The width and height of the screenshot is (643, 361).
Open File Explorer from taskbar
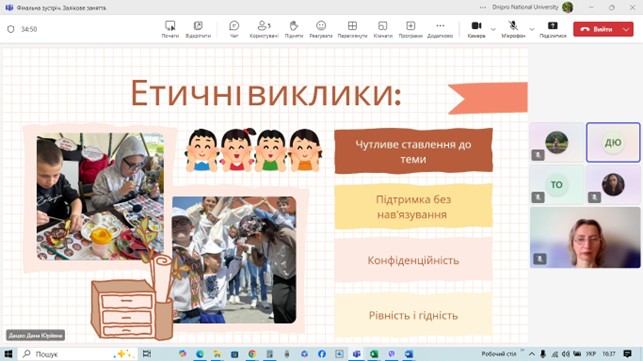pos(217,354)
